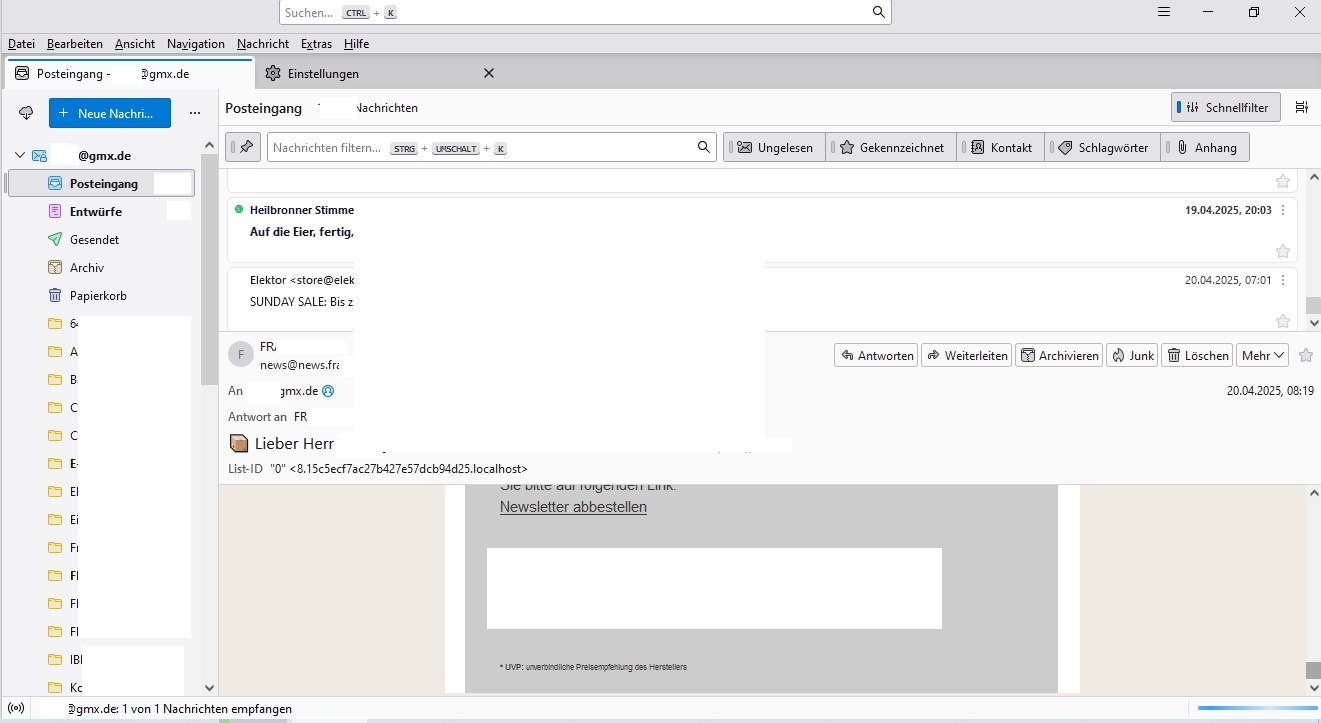
Task: Open the Navigation menu
Action: coord(196,44)
